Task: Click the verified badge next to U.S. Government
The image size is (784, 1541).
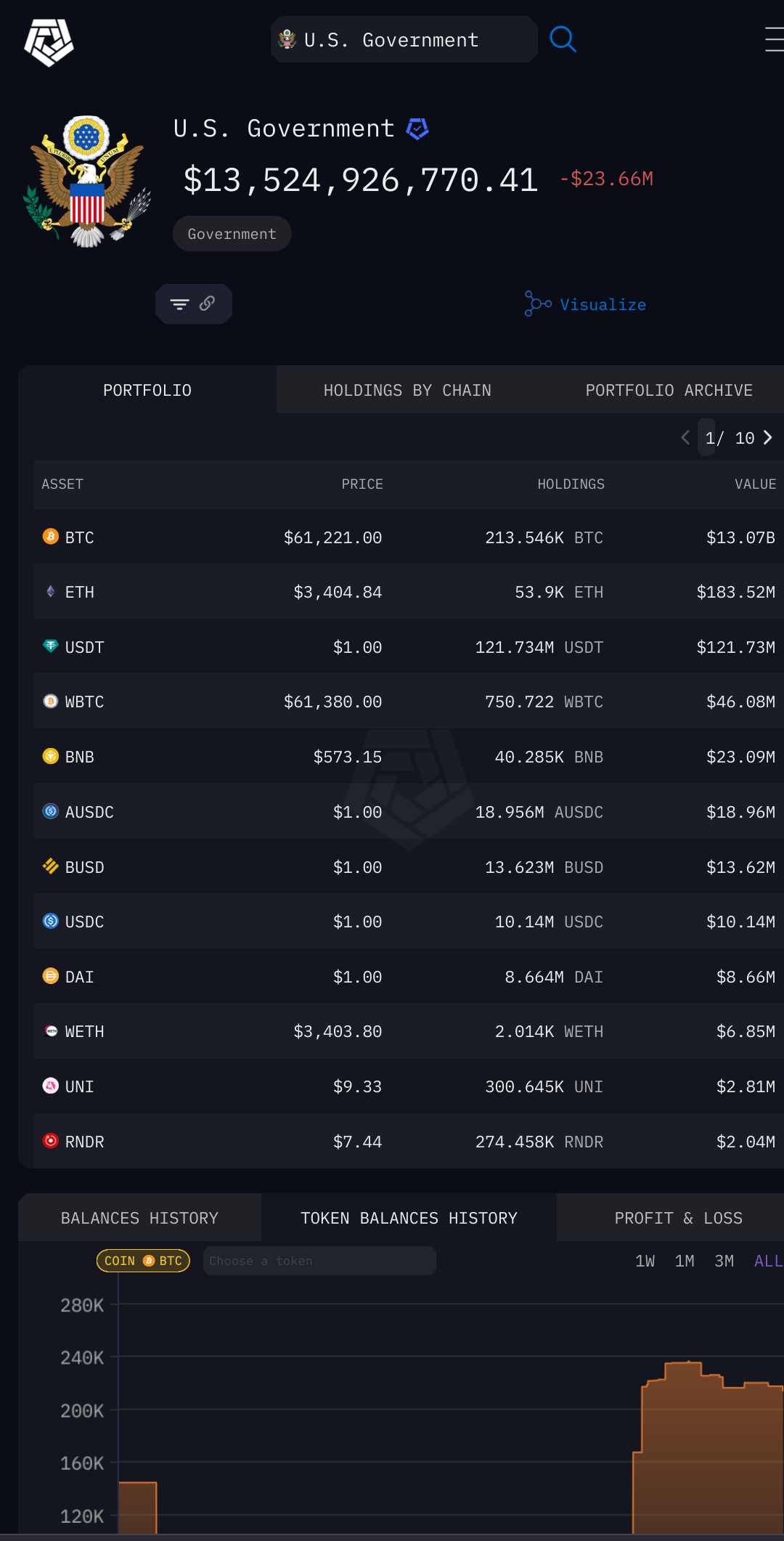Action: click(417, 129)
